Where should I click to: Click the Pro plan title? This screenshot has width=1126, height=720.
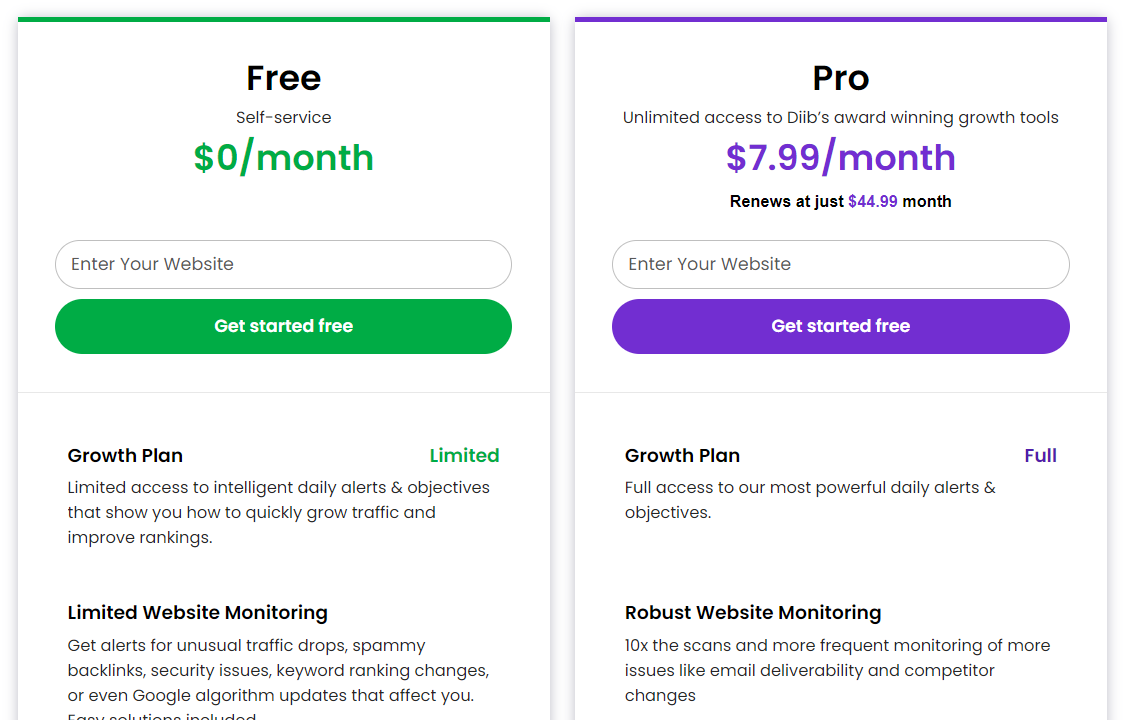coord(840,78)
